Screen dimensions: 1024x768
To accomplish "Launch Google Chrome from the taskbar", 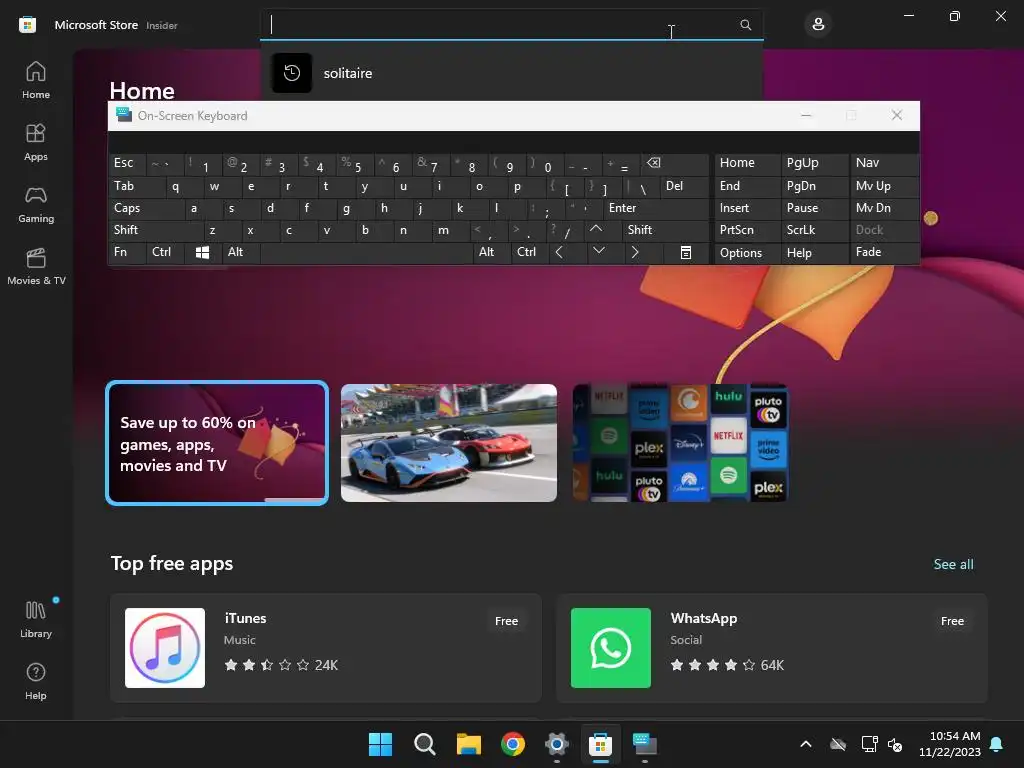I will 513,744.
